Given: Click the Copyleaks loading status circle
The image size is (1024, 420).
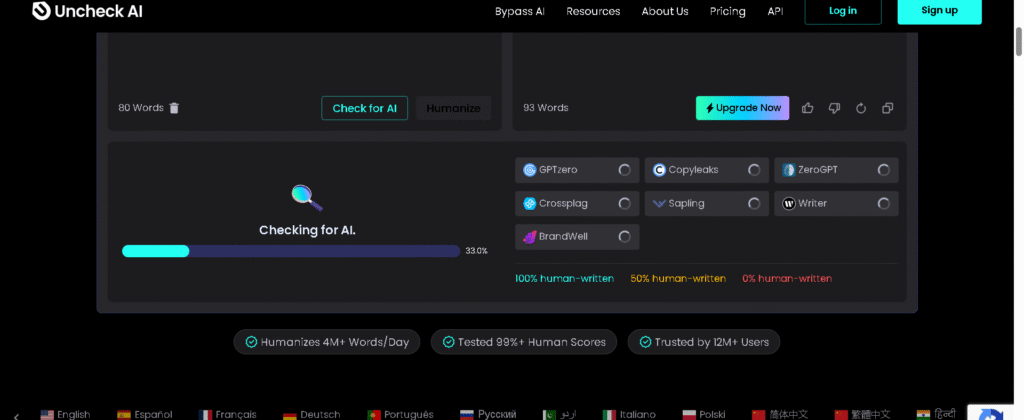Looking at the screenshot, I should [x=754, y=170].
